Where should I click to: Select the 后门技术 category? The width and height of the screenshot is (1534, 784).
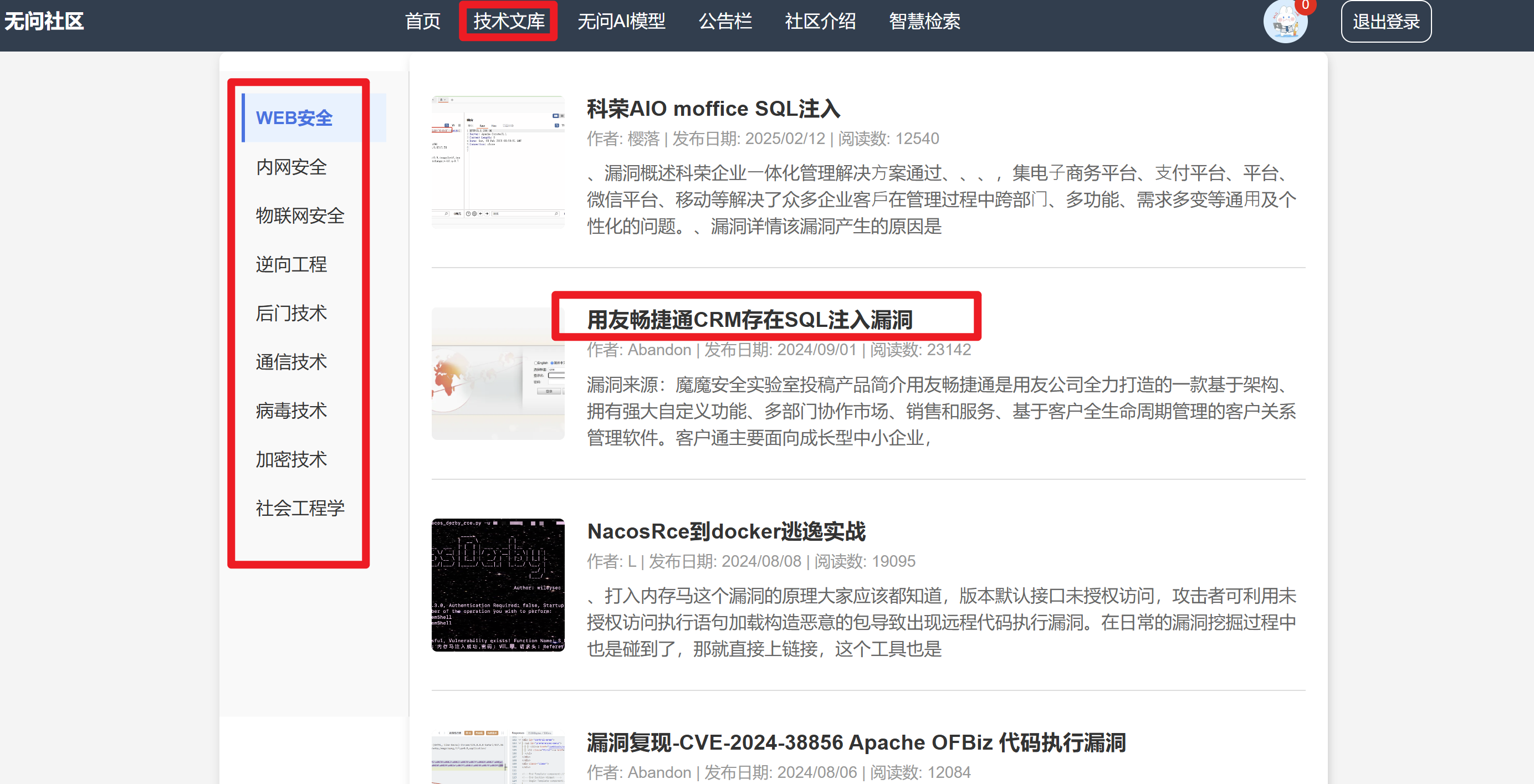[291, 313]
